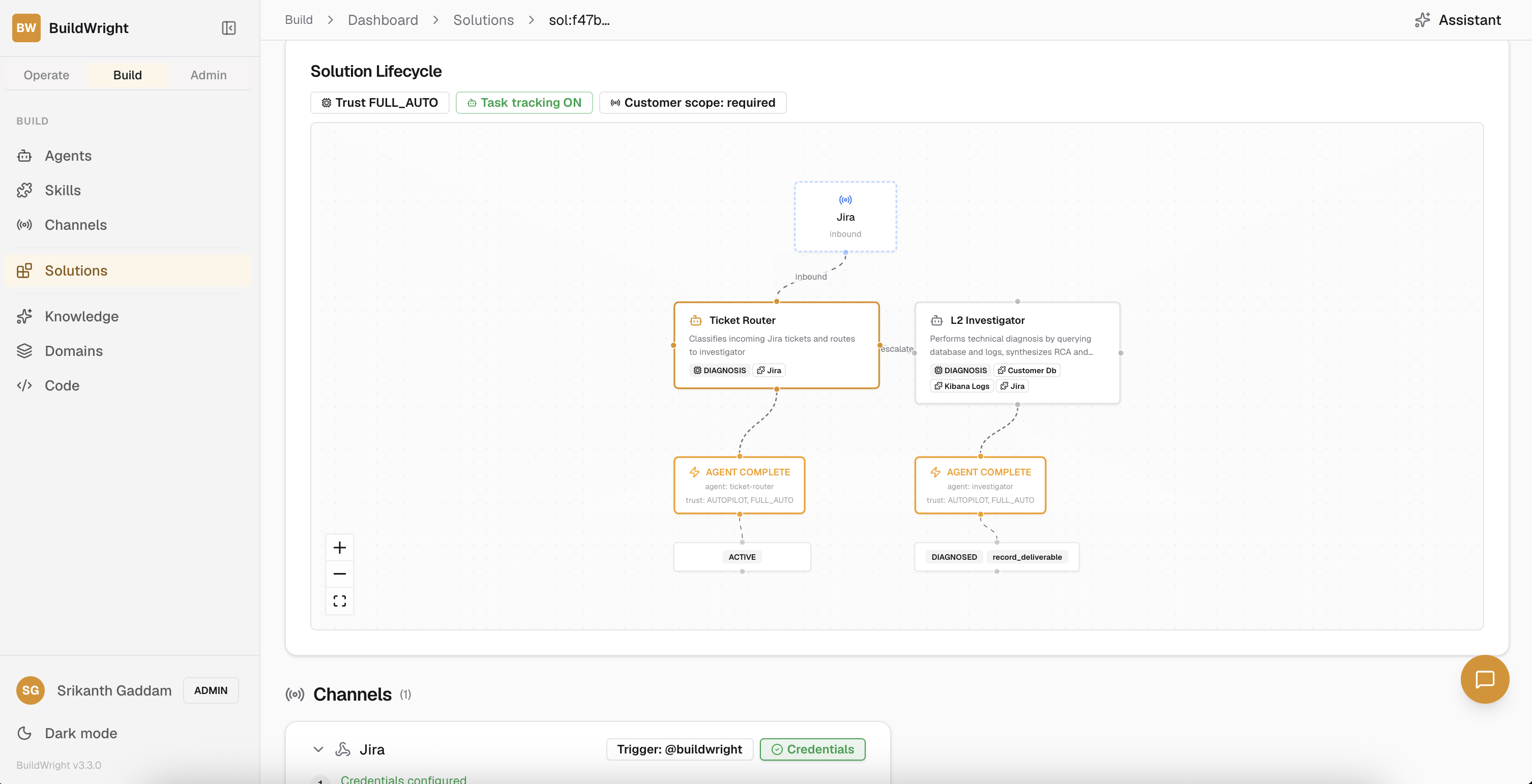This screenshot has height=784, width=1532.
Task: Click the ADMIN role badge
Action: pos(211,690)
